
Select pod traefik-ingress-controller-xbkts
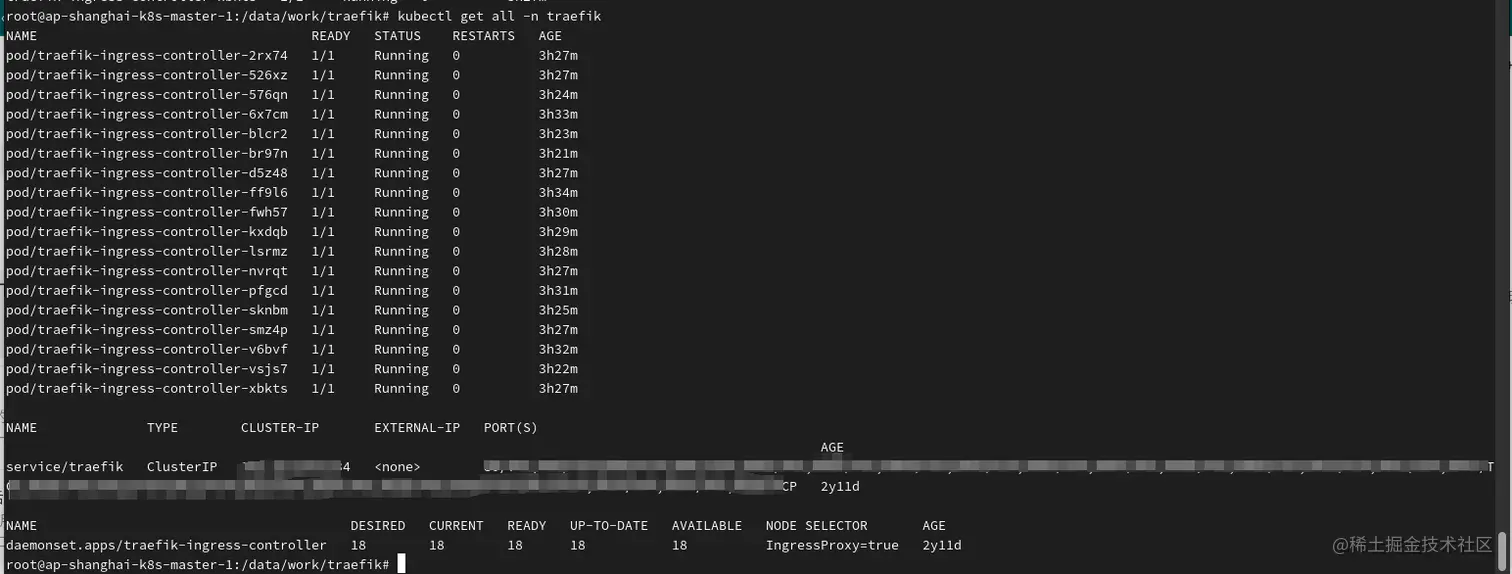[147, 389]
